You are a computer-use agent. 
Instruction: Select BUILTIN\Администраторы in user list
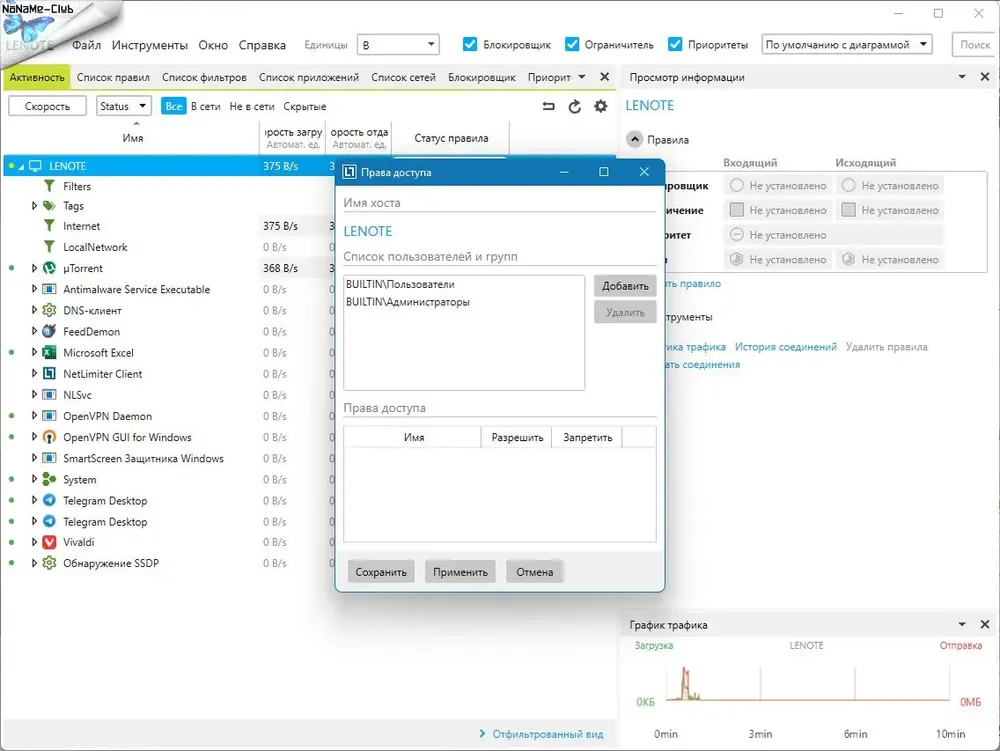408,302
